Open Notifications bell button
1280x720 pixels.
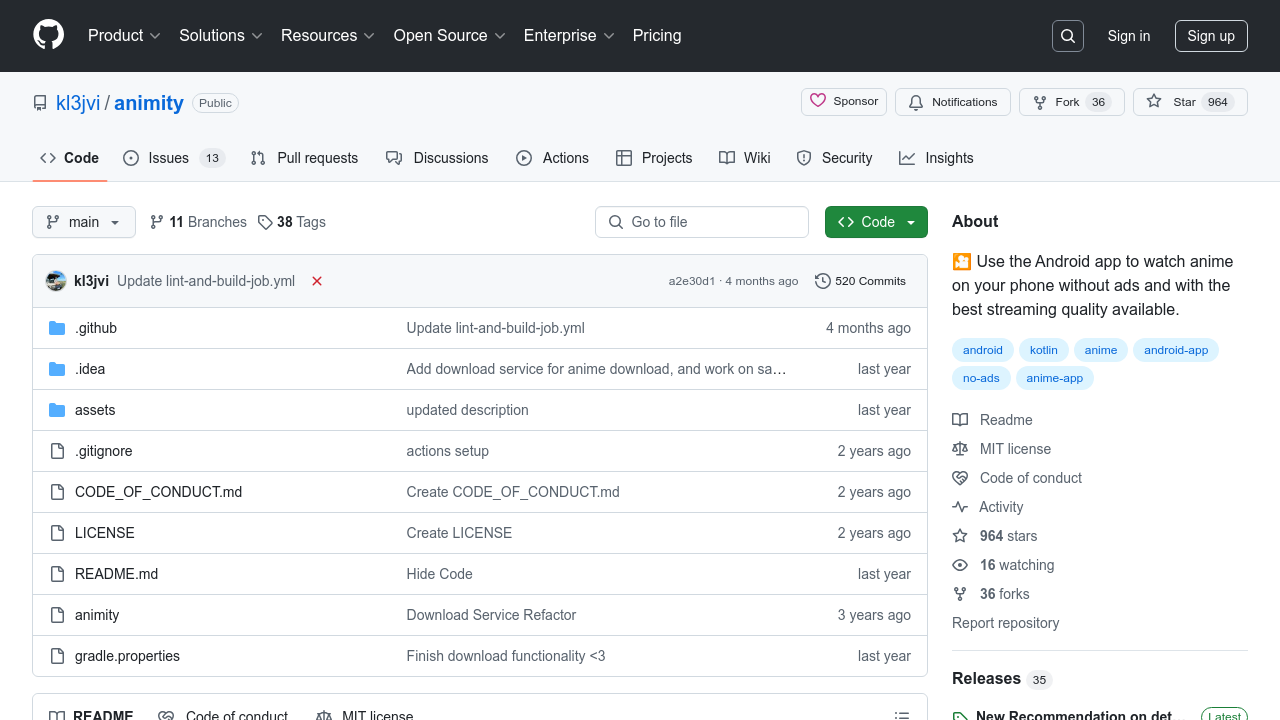(x=953, y=102)
